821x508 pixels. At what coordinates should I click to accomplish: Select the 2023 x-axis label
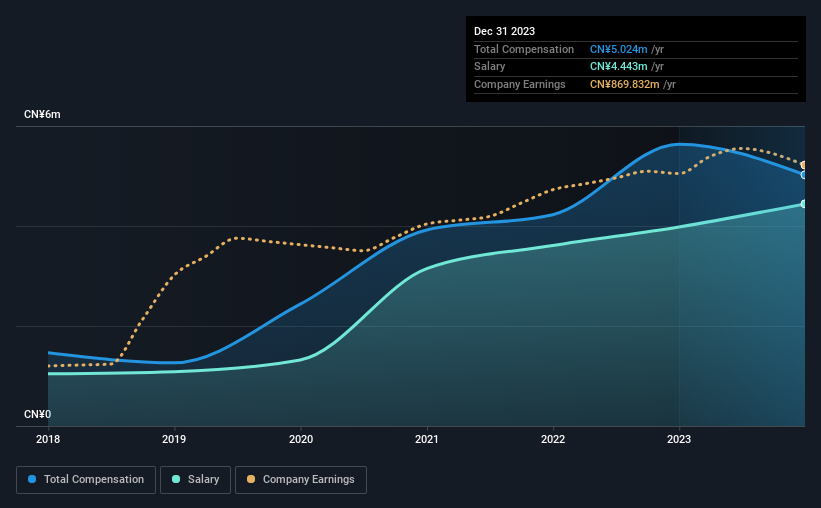679,439
